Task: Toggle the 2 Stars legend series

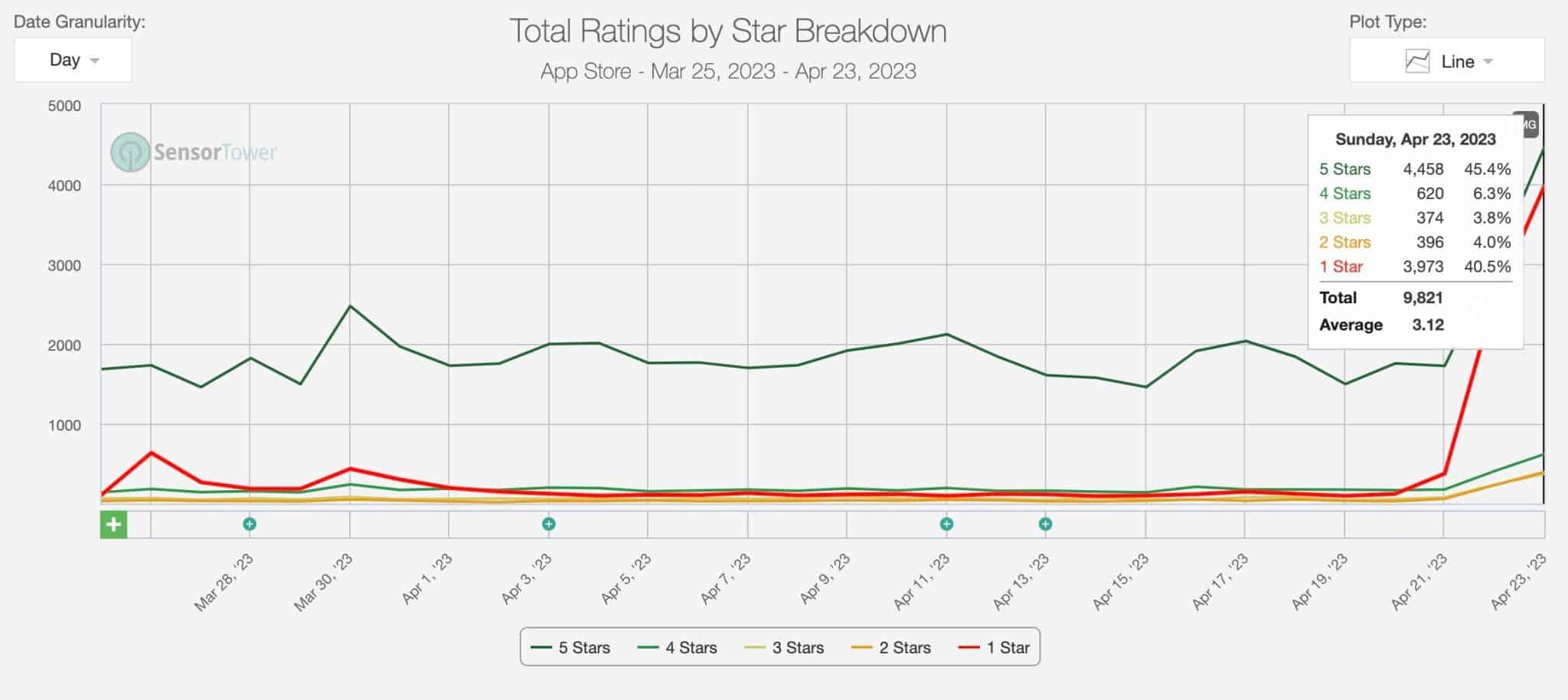Action: 891,648
